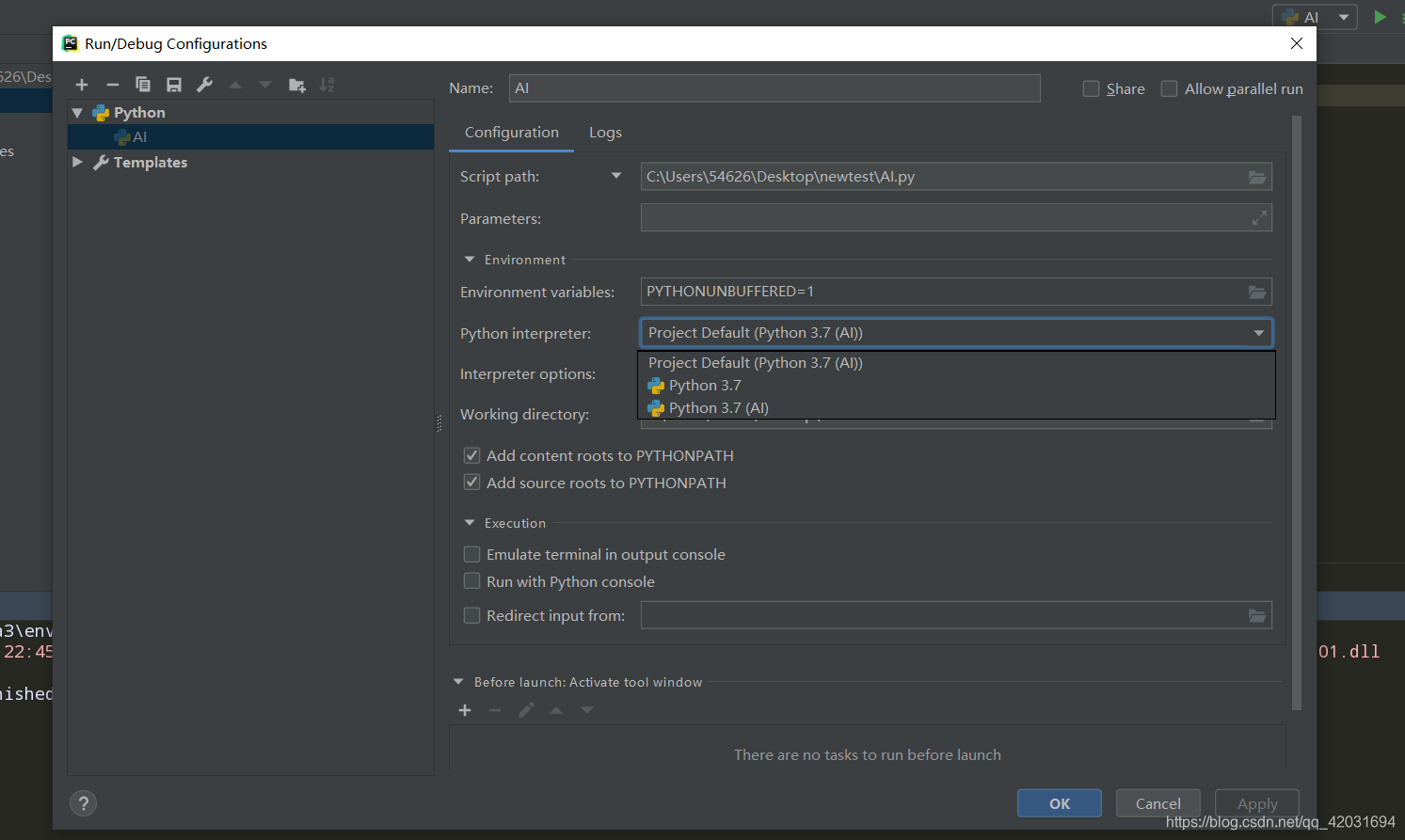Screen dimensions: 1405x840
Task: Move before-launch task up arrow
Action: point(556,710)
